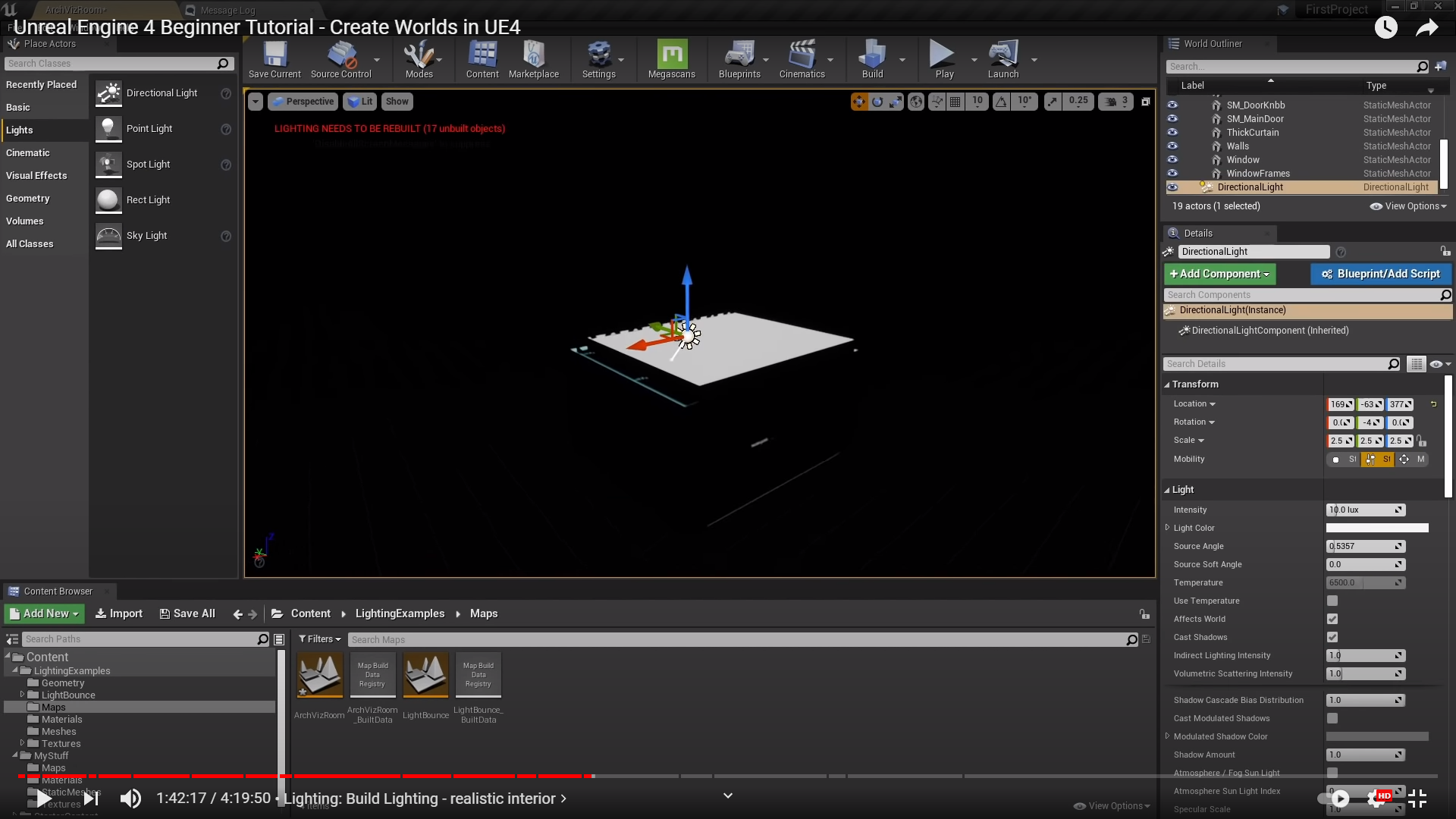The width and height of the screenshot is (1456, 819).
Task: Open the Megascans toolbar icon
Action: (x=672, y=55)
